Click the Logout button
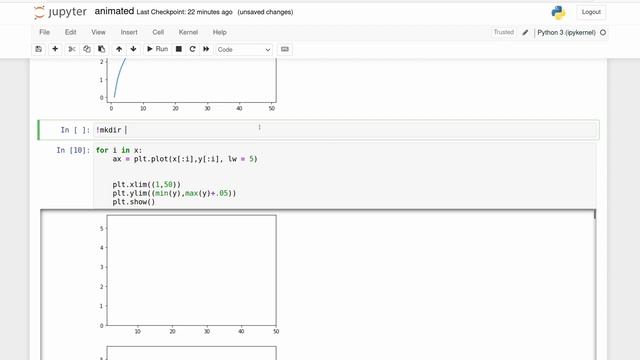 pyautogui.click(x=591, y=12)
